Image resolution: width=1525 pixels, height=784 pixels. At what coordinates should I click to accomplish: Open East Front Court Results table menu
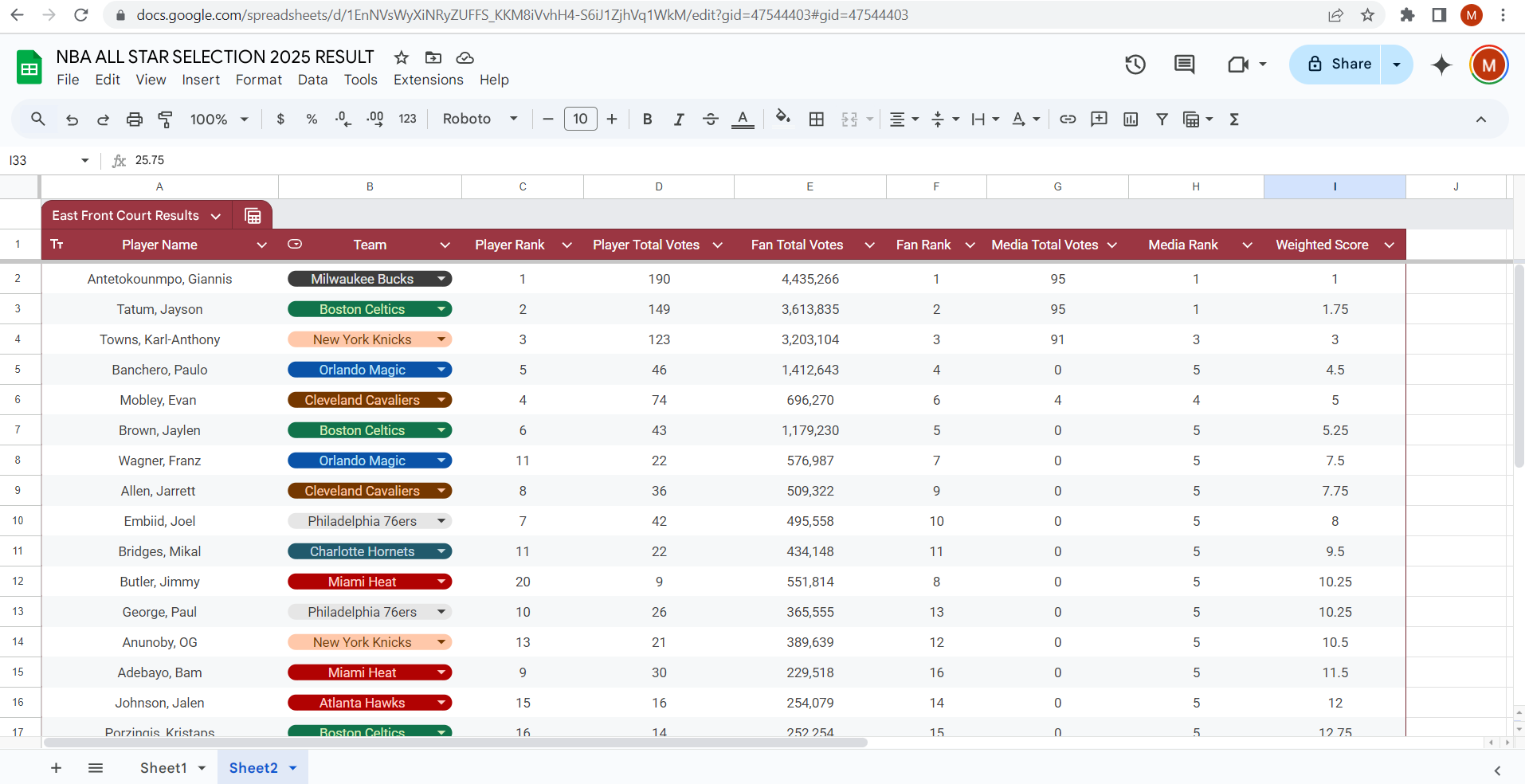216,216
